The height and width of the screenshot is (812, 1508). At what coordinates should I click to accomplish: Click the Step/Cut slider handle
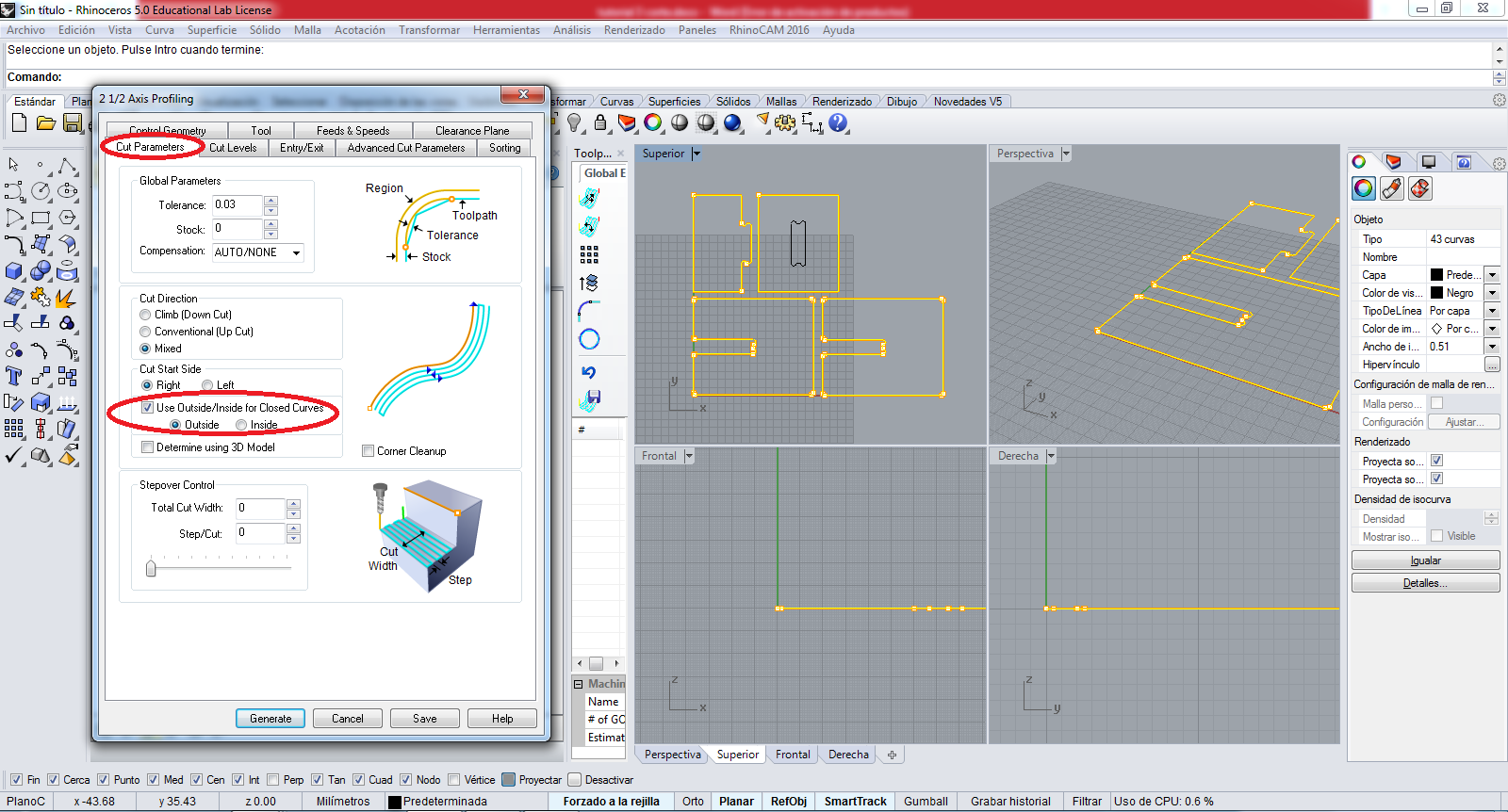pyautogui.click(x=151, y=568)
